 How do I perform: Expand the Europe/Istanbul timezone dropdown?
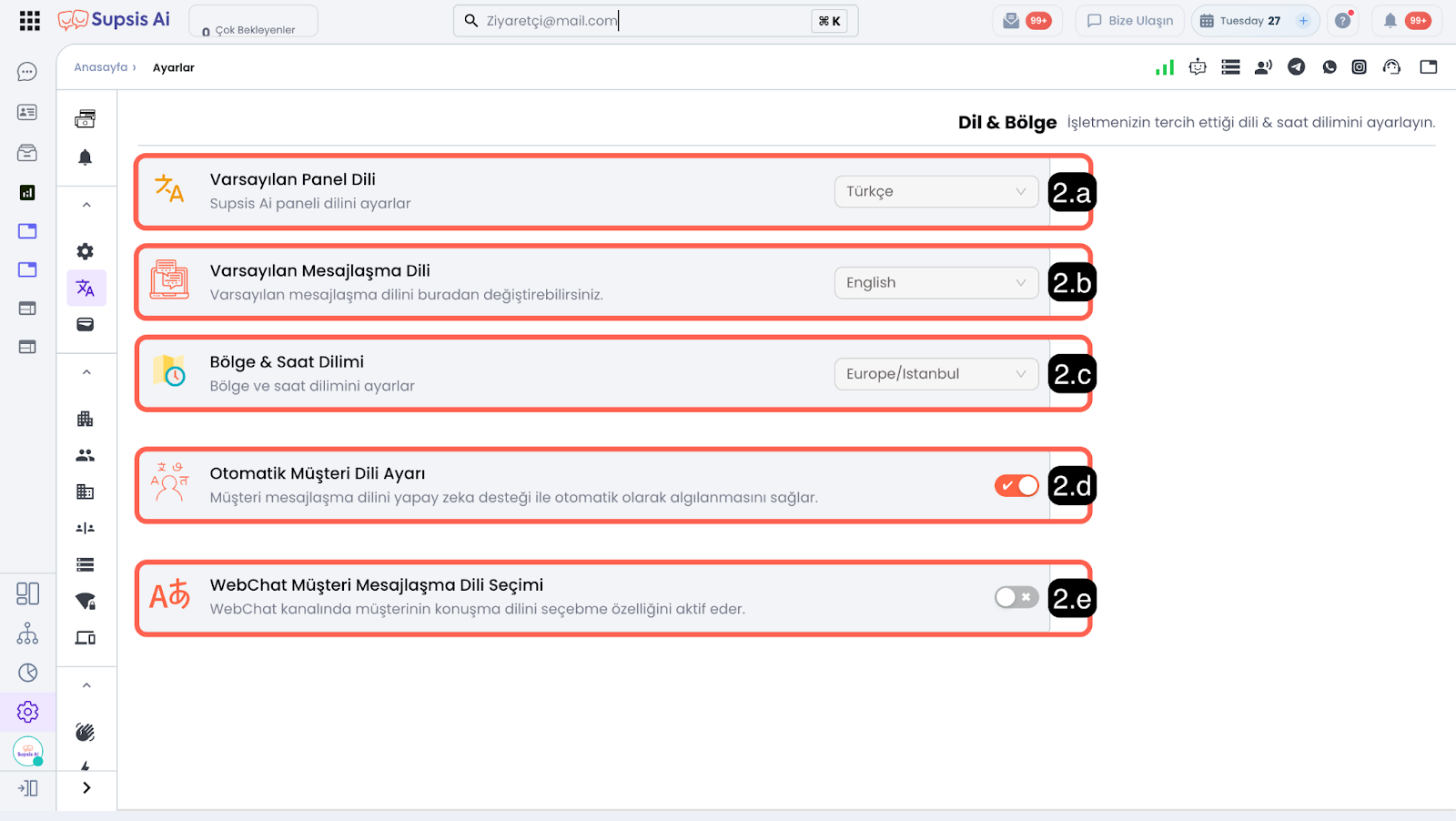click(935, 374)
